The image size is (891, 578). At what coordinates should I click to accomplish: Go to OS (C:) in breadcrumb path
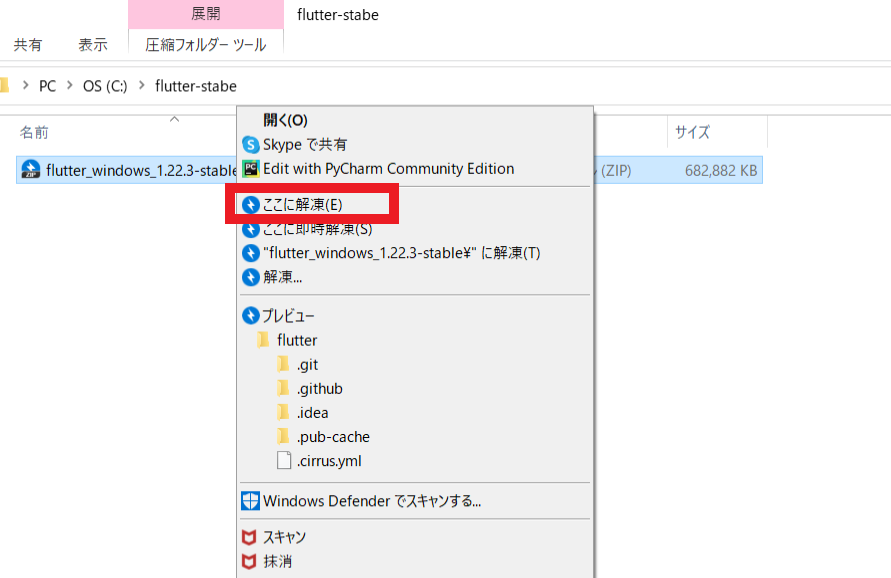click(x=105, y=86)
